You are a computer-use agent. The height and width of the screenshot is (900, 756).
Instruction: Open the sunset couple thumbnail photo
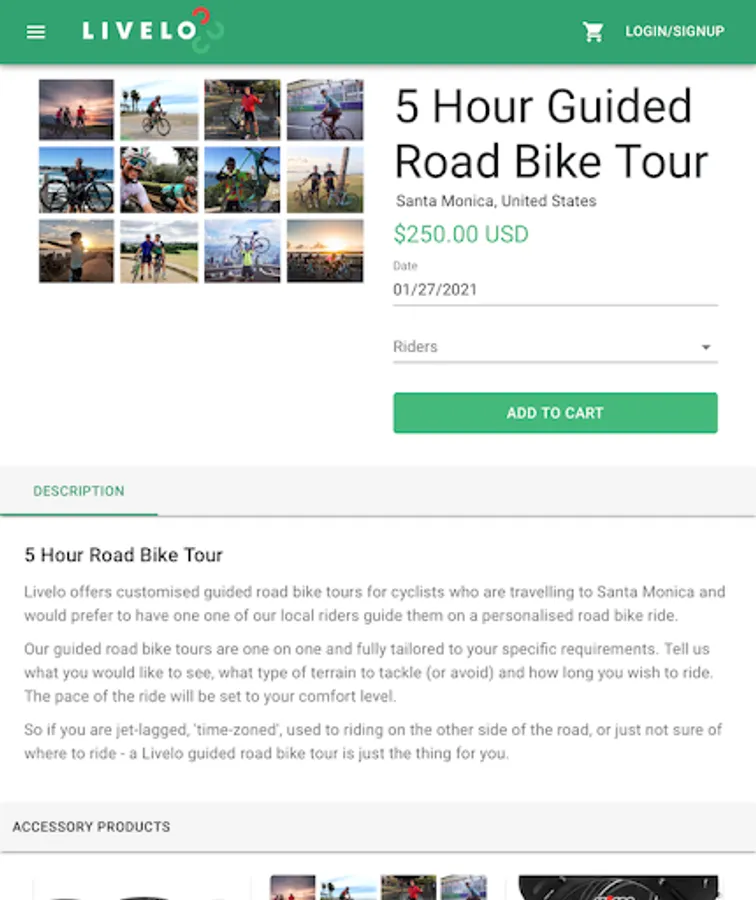click(76, 110)
